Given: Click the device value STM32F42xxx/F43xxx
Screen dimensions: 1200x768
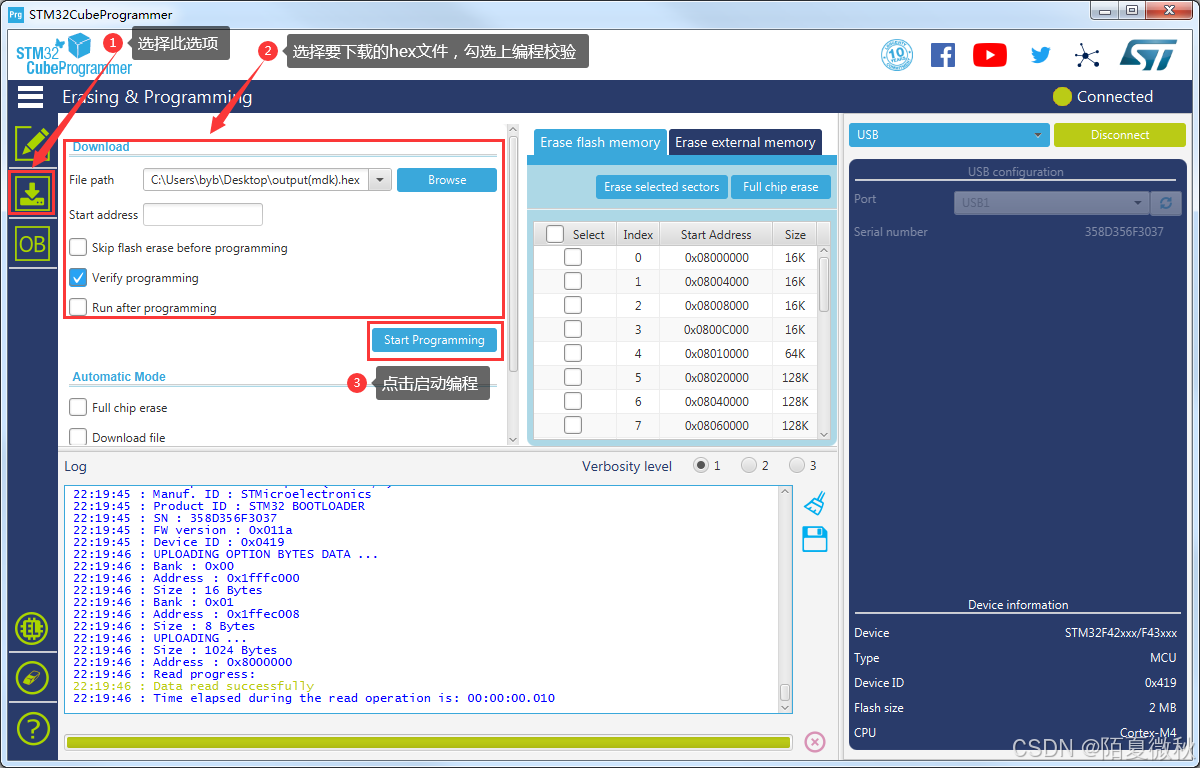Looking at the screenshot, I should click(x=1121, y=633).
